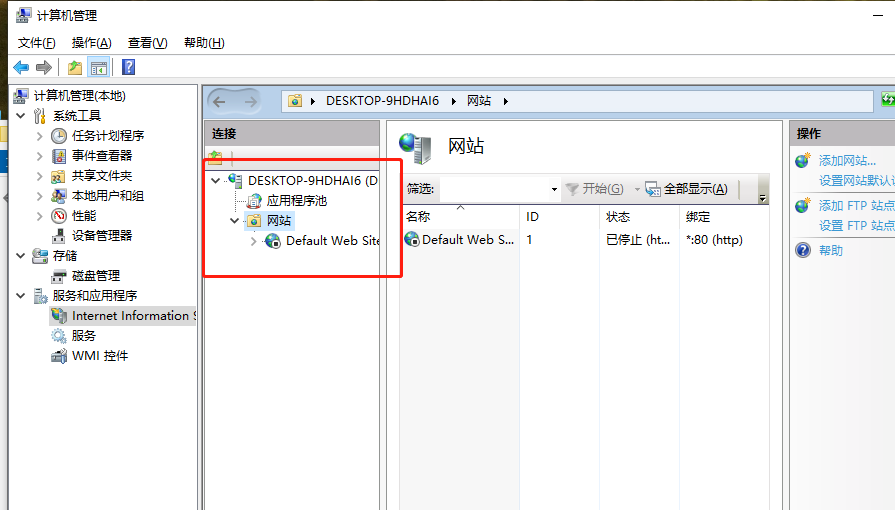
Task: Click DESKTOP-9HDHAI6 in the address breadcrumb
Action: [x=382, y=101]
